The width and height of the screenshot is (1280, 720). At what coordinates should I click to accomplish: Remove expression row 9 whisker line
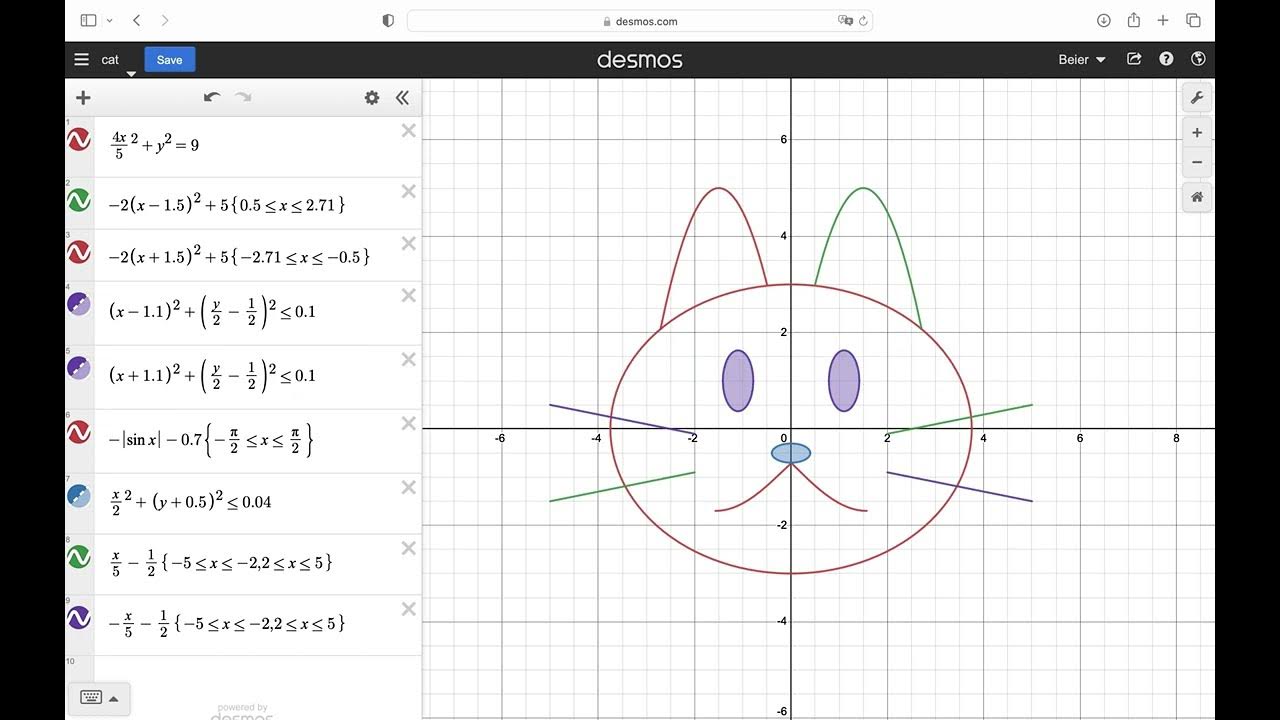408,609
